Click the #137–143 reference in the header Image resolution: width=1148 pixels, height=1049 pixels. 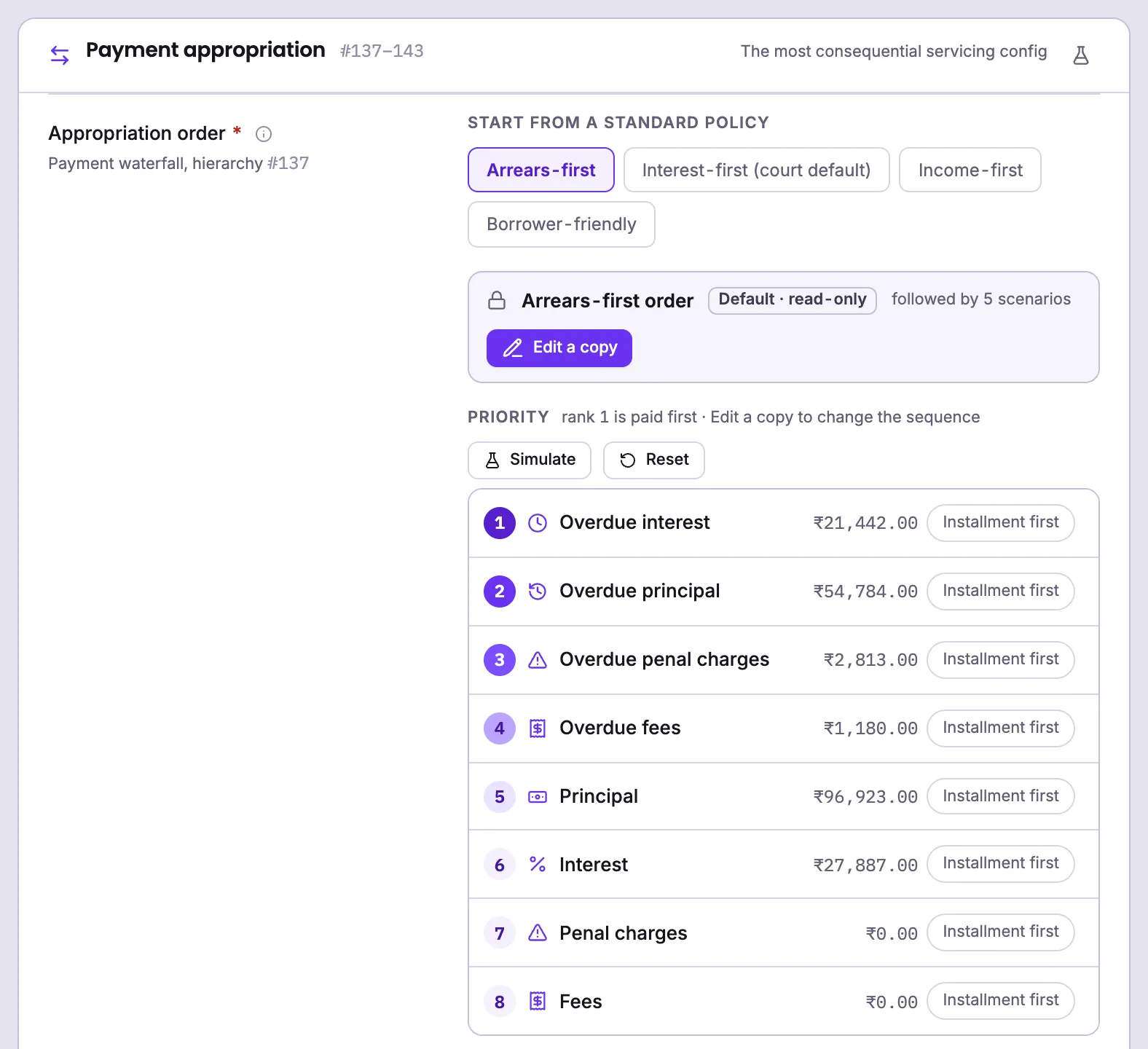click(x=382, y=51)
